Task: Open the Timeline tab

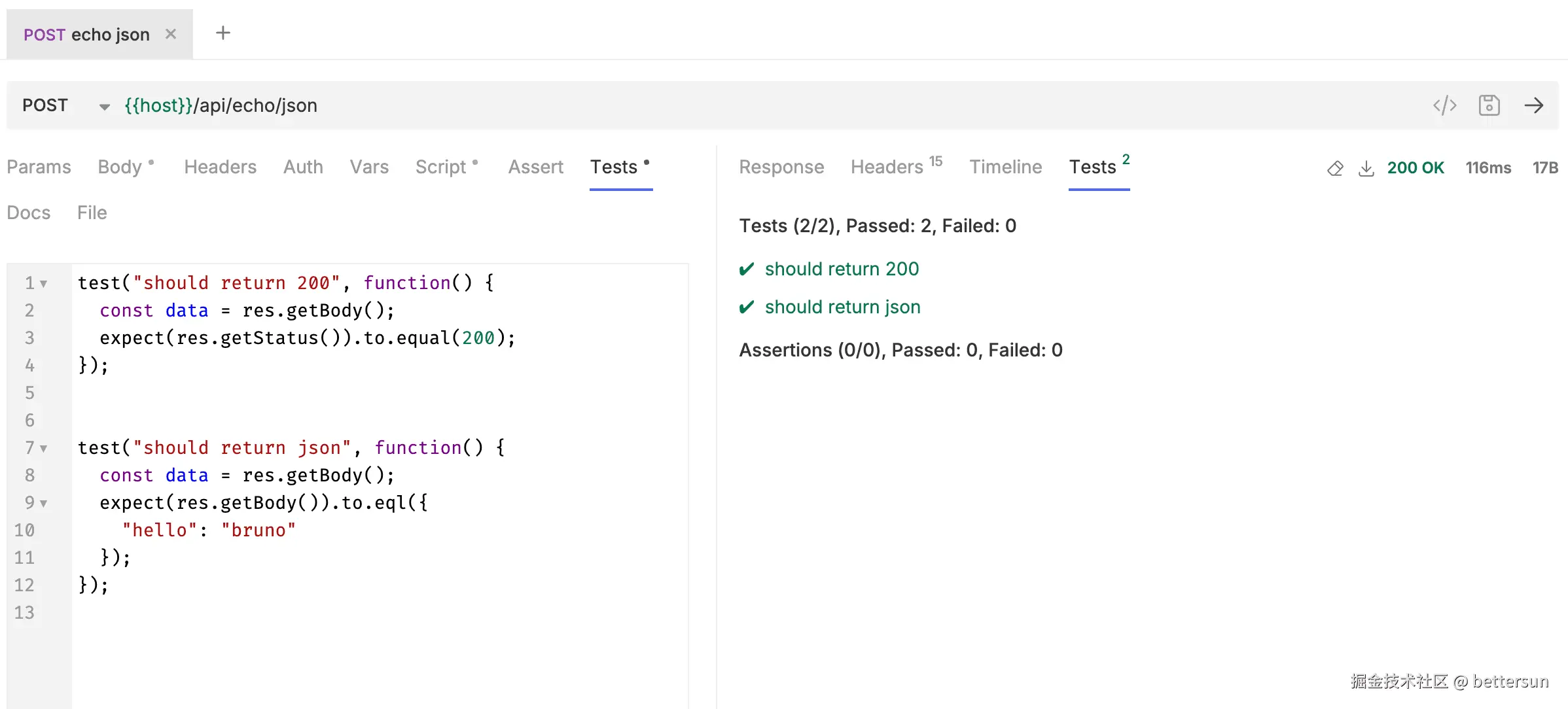Action: point(1005,167)
